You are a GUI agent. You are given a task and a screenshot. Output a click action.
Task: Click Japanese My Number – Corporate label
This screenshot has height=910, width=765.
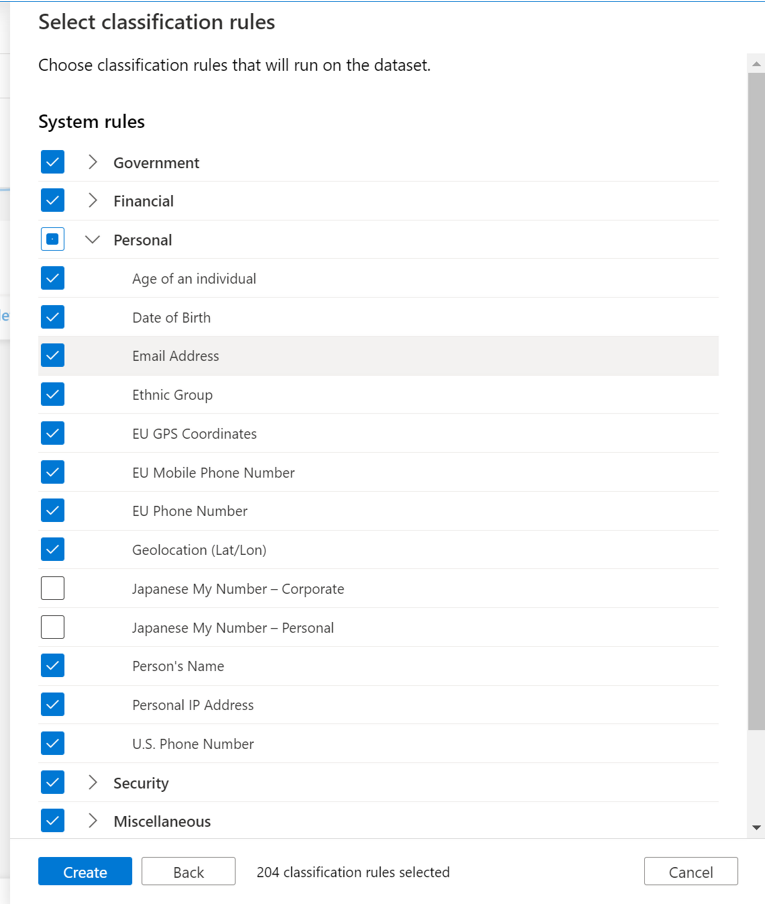pos(238,589)
